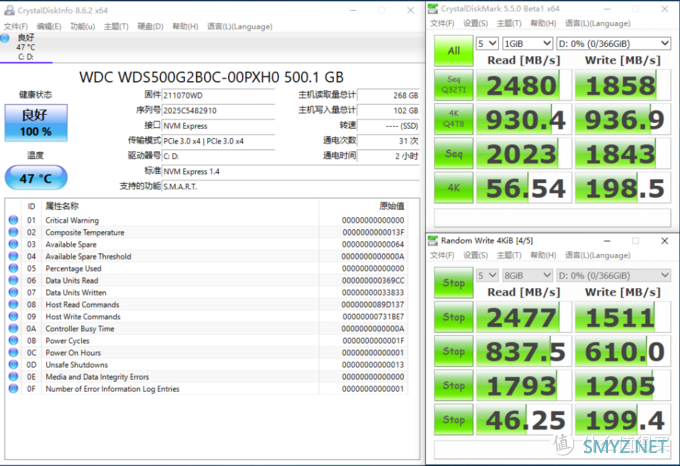Click status icon for Controller Busy Time row
This screenshot has width=680, height=466.
click(13, 329)
